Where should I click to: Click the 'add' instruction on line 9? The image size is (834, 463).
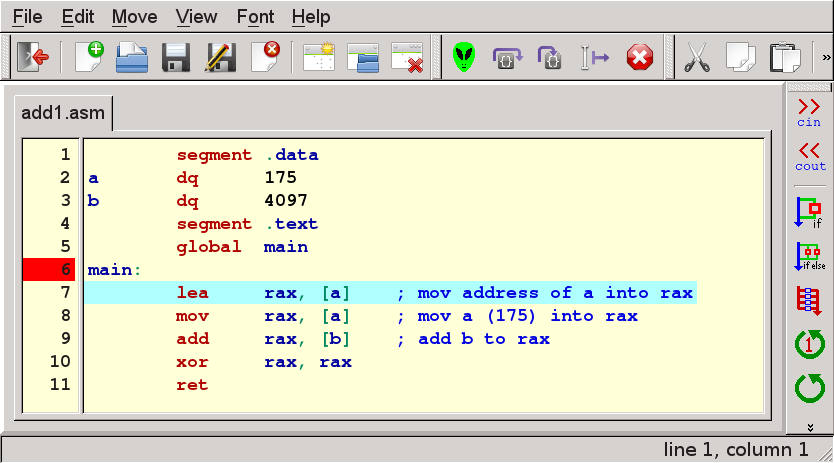(x=193, y=339)
